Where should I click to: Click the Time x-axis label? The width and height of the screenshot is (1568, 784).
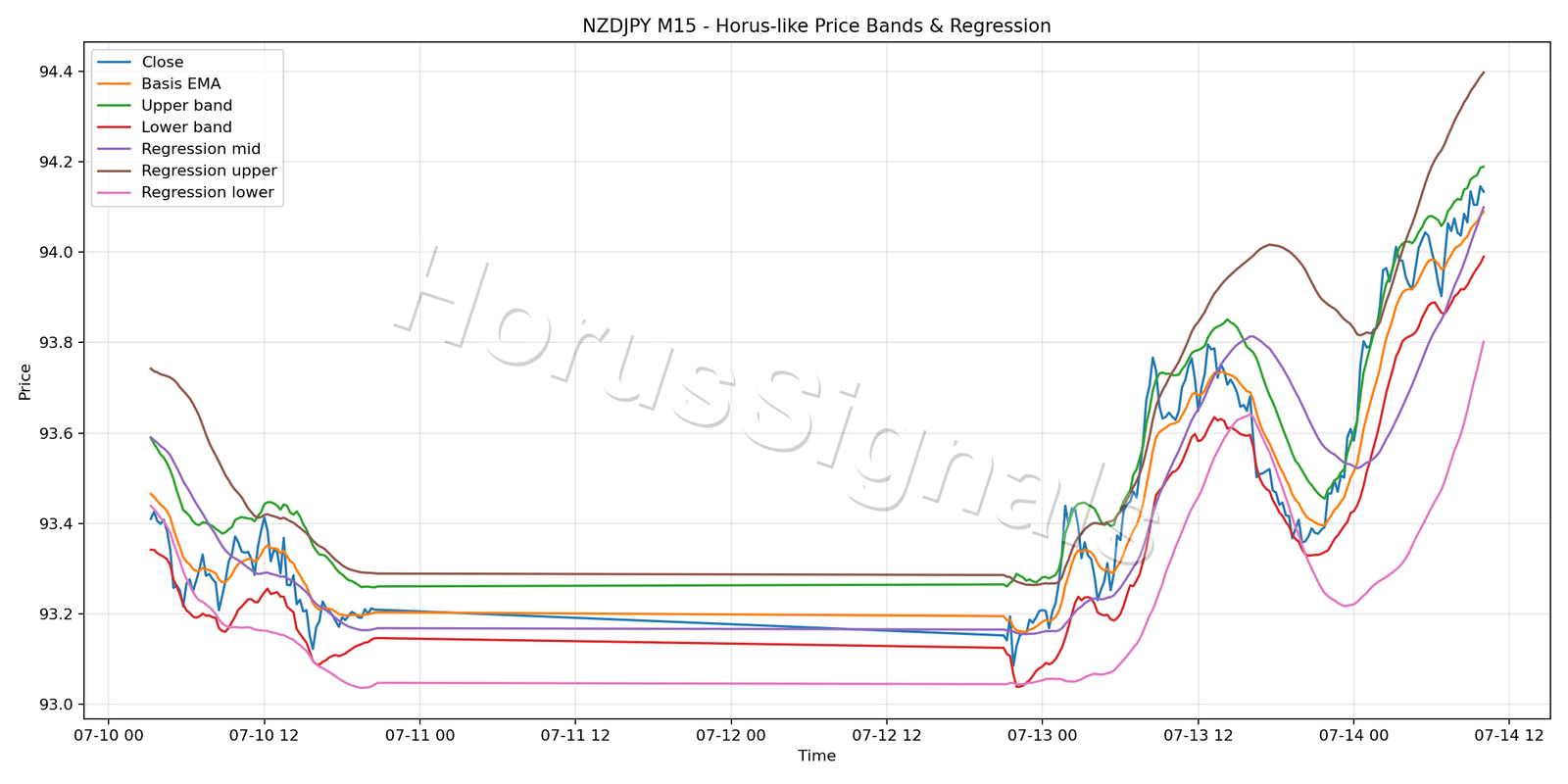pos(816,756)
